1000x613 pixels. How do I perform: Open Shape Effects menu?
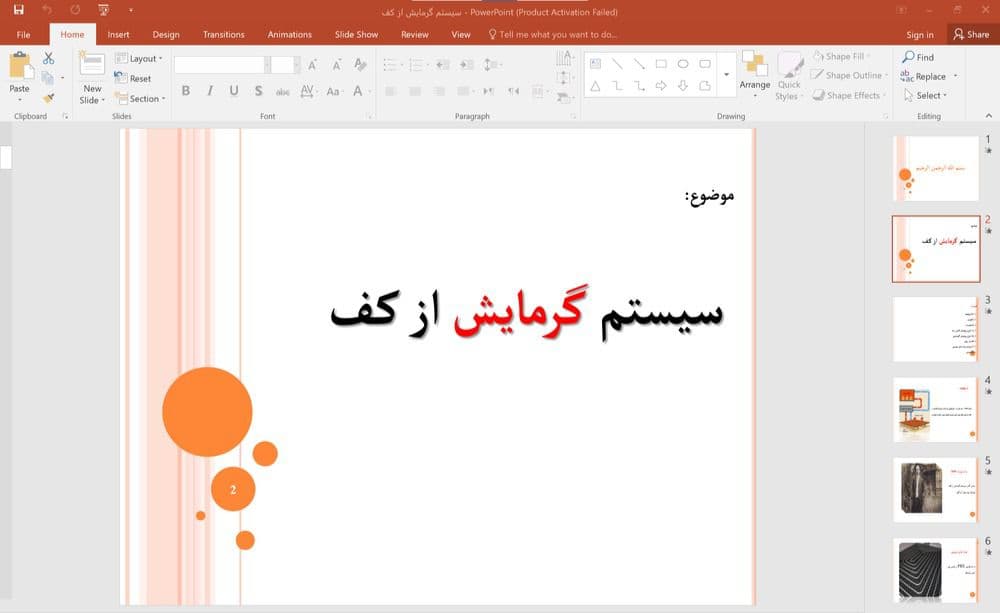tap(849, 96)
